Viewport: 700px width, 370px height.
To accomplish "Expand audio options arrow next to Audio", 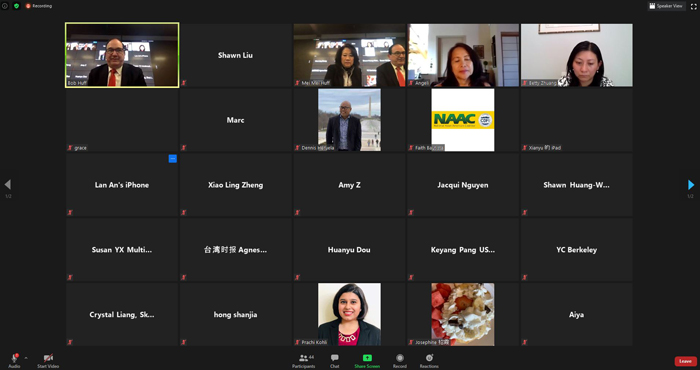I will coord(26,358).
